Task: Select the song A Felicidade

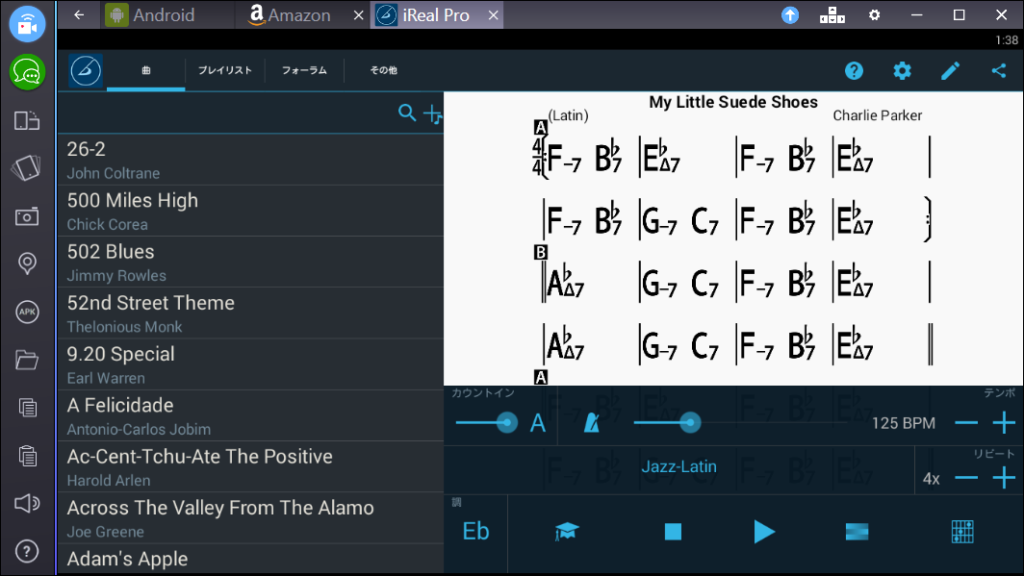Action: click(250, 416)
